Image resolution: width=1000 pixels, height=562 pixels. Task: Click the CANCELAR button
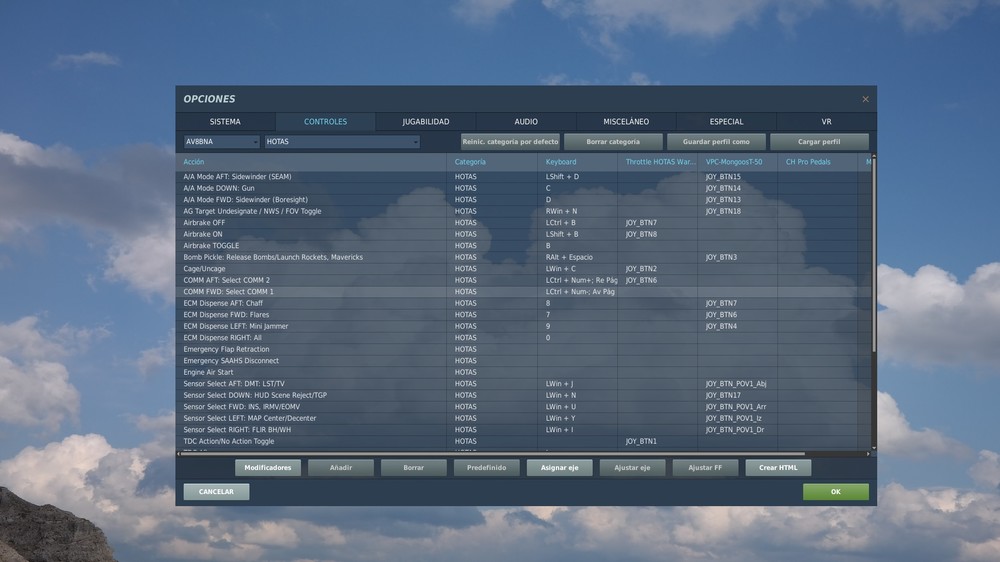point(216,492)
